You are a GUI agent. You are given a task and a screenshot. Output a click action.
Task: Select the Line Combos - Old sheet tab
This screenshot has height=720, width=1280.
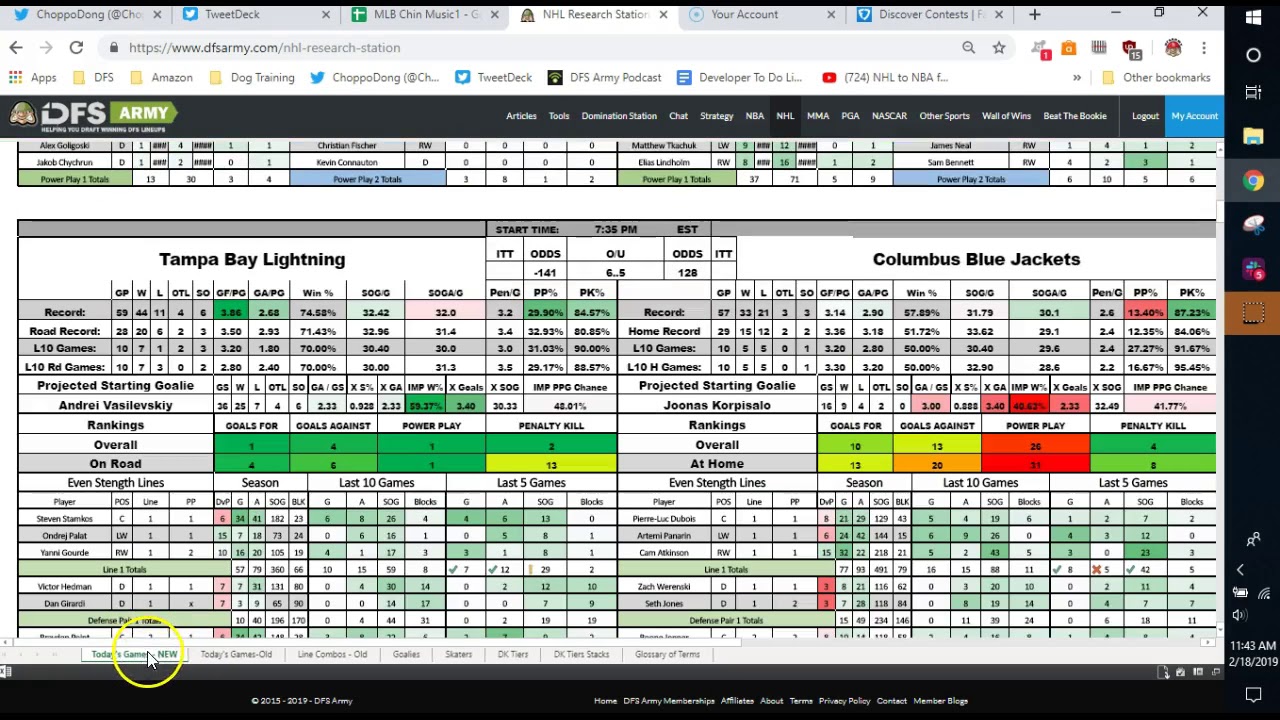pyautogui.click(x=332, y=654)
